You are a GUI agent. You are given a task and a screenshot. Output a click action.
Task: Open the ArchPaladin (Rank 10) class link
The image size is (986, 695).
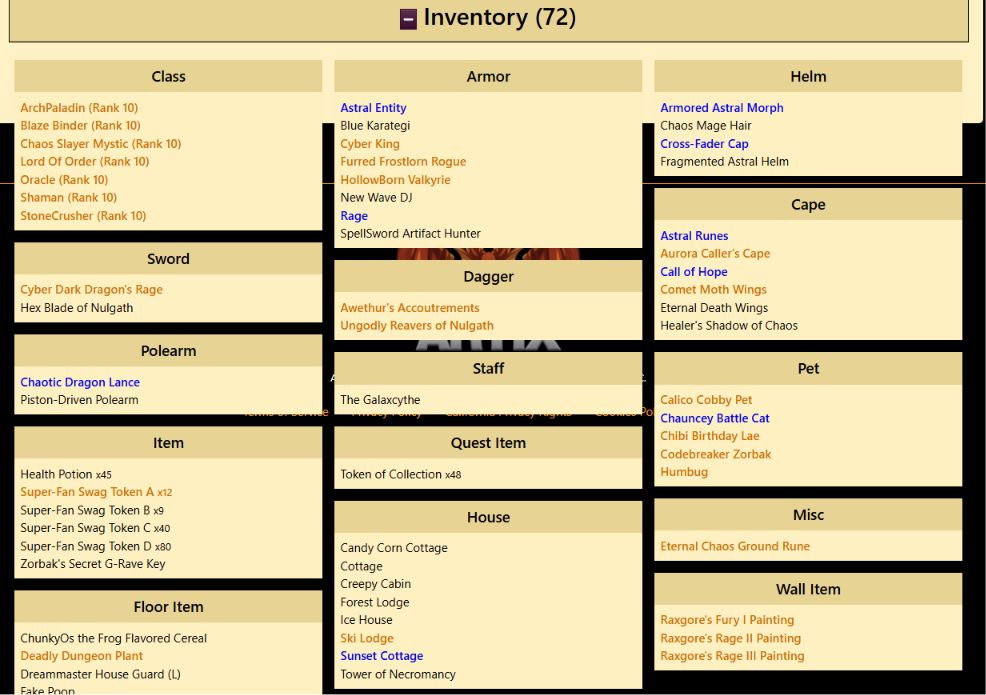click(x=79, y=108)
